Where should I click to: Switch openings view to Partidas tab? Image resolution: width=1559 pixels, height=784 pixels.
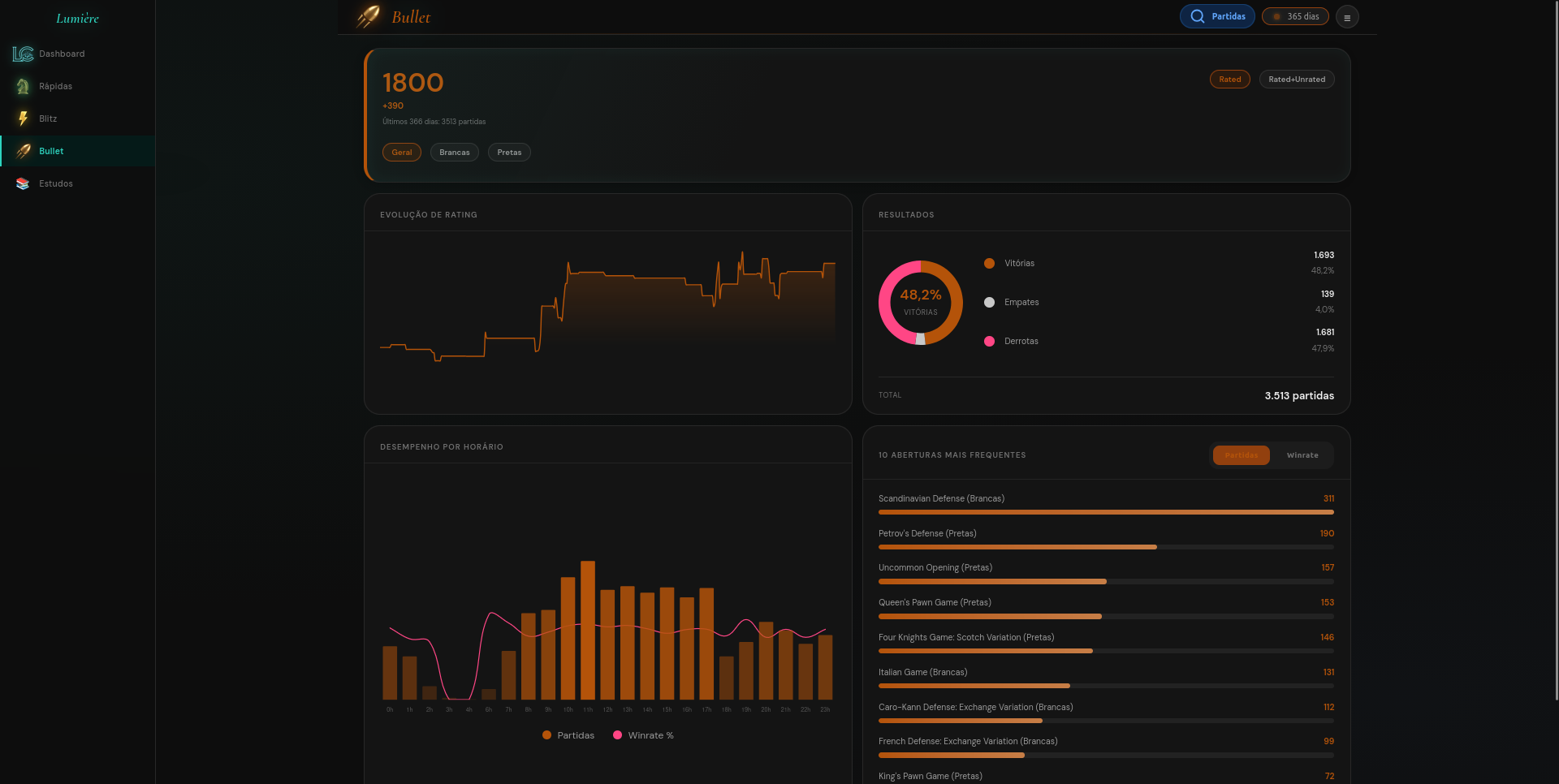pyautogui.click(x=1242, y=455)
